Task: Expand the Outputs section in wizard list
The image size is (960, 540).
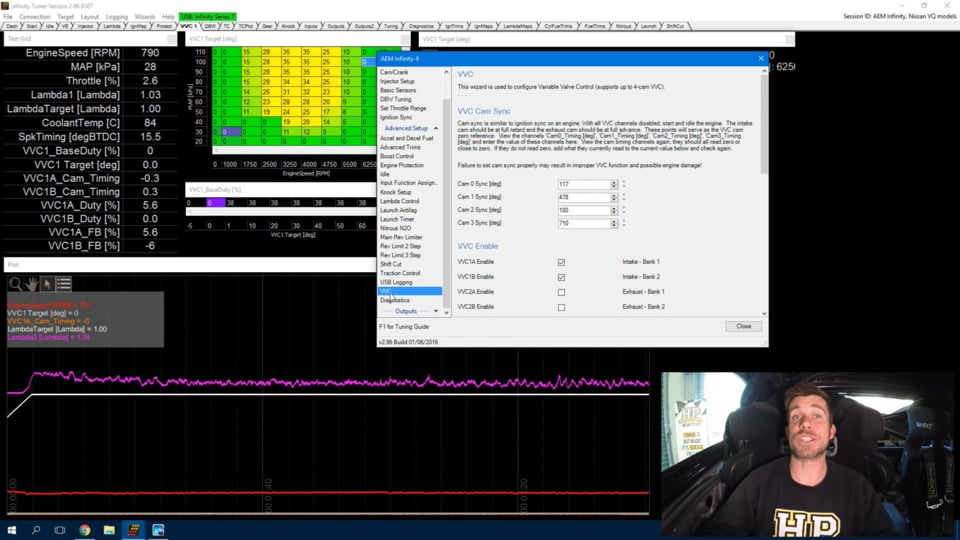Action: coord(410,311)
